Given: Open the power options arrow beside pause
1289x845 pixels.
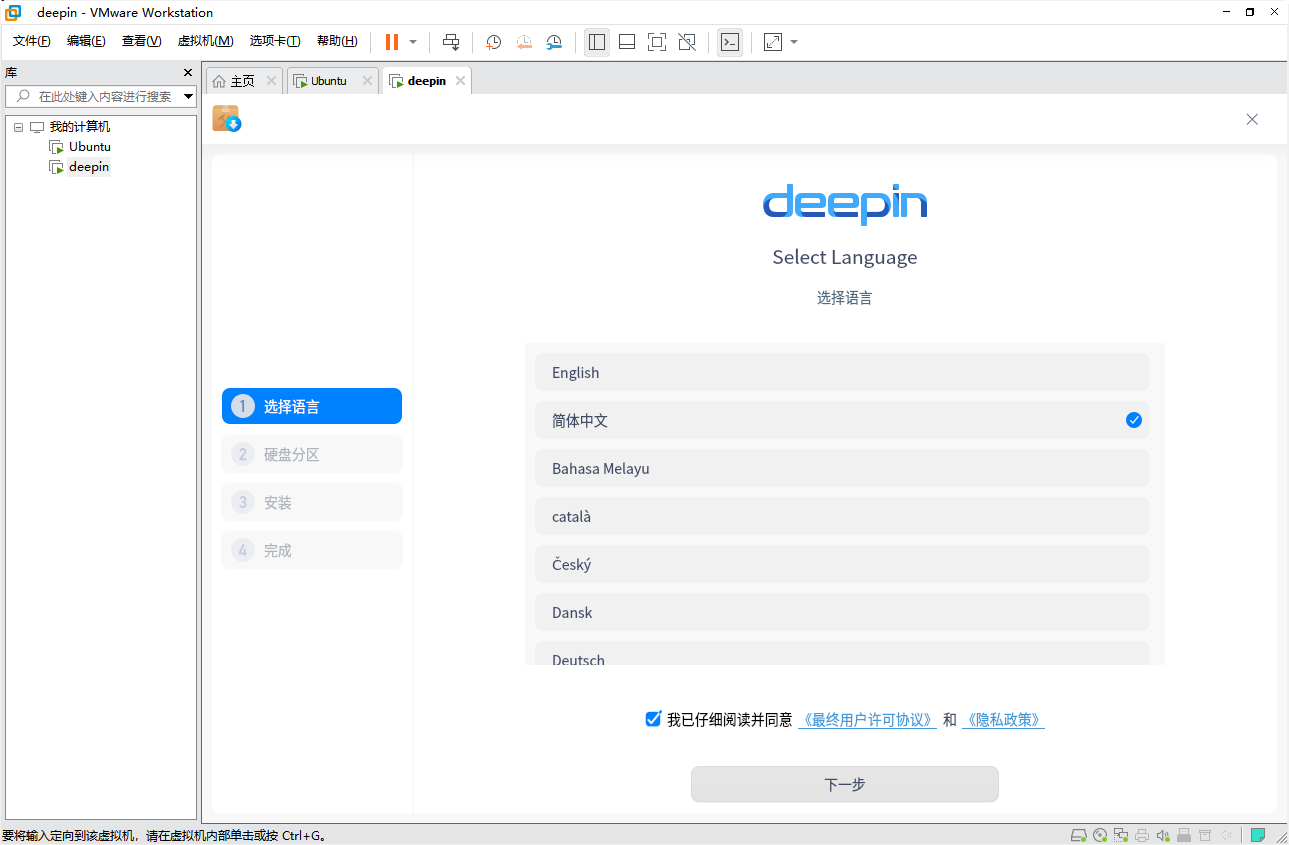Looking at the screenshot, I should click(413, 42).
